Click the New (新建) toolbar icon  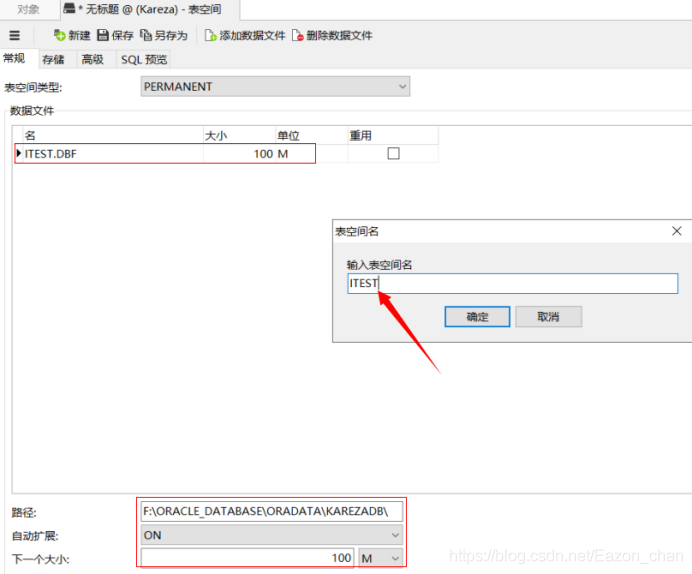(60, 35)
